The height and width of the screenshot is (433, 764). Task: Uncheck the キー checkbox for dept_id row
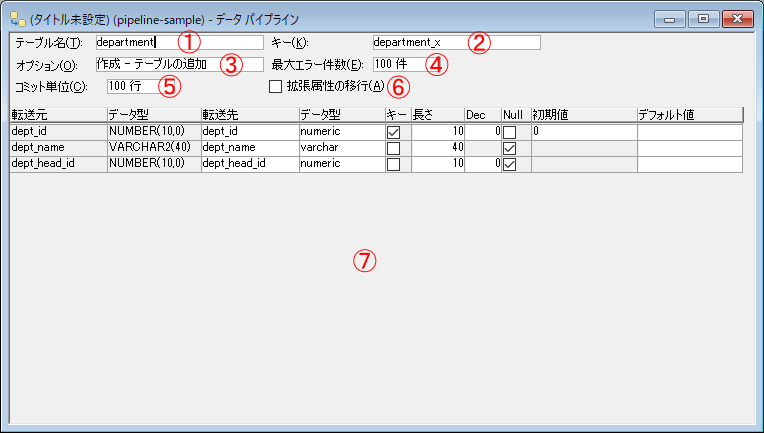coord(393,132)
